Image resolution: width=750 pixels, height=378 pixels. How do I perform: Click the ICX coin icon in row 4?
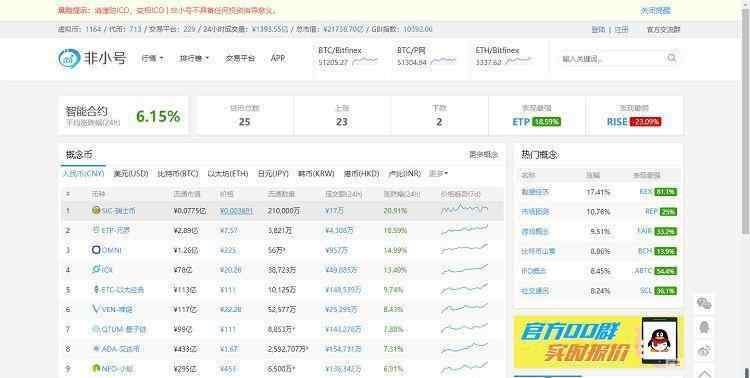coord(96,269)
